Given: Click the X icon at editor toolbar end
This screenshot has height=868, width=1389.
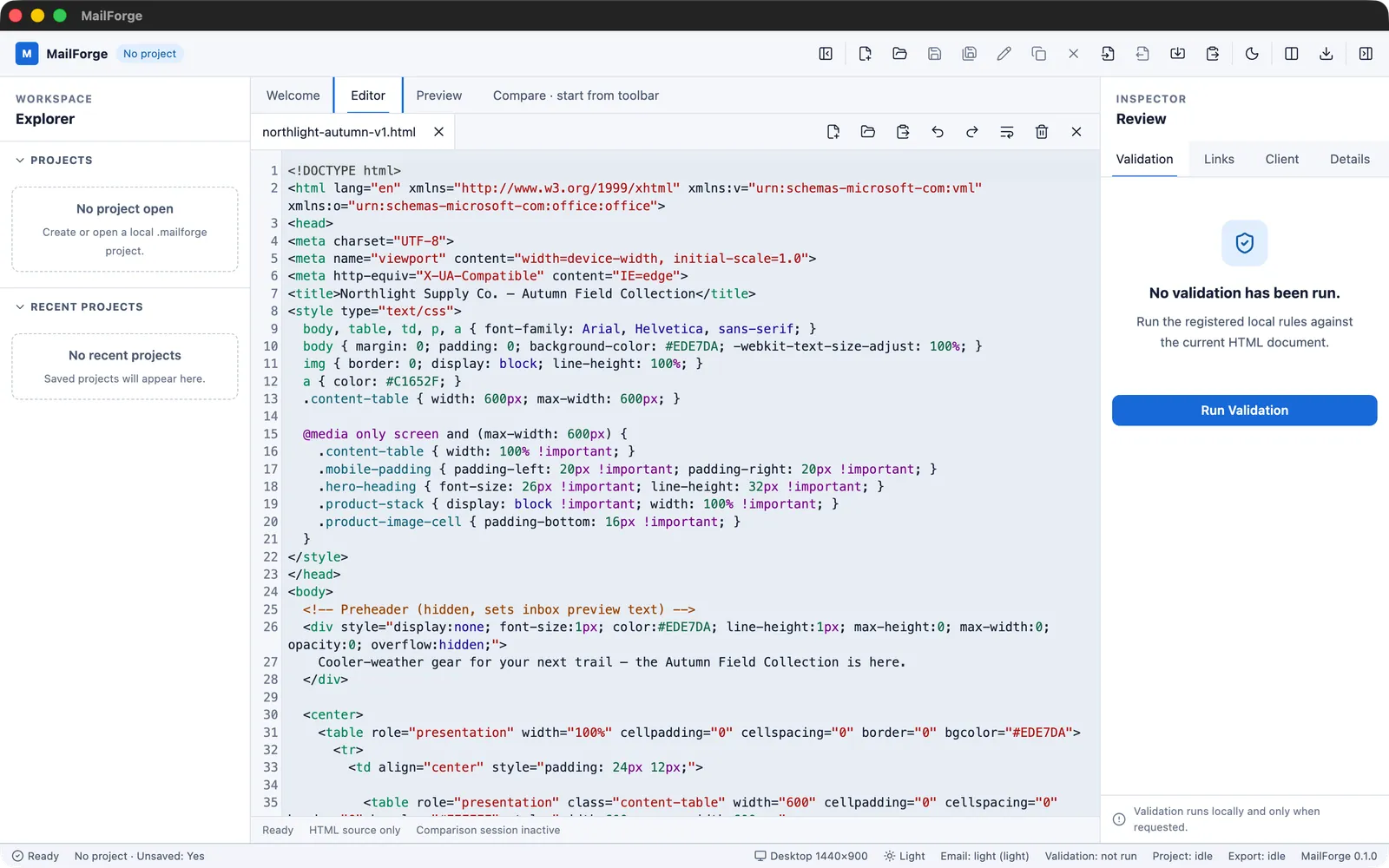Looking at the screenshot, I should coord(1076,132).
